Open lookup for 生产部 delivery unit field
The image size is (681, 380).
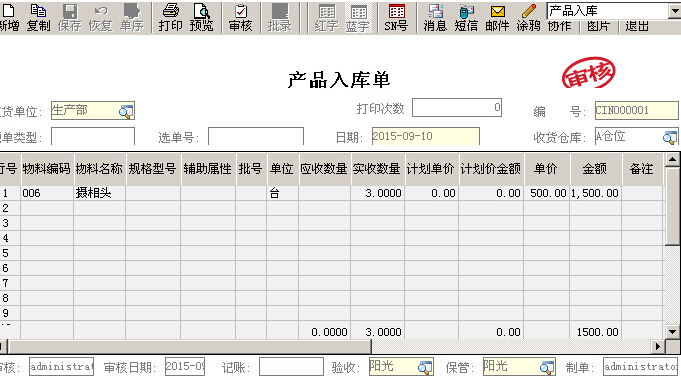126,112
